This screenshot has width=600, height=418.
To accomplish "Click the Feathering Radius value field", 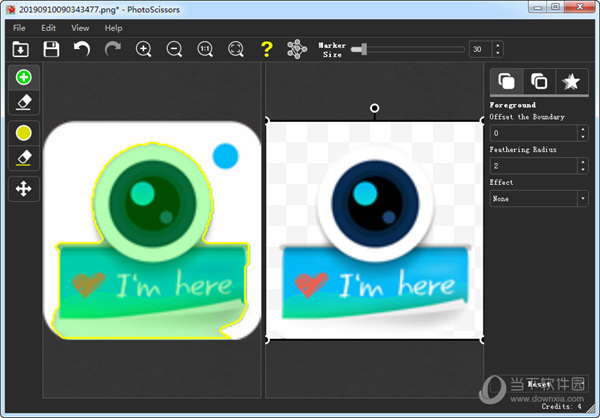I will pyautogui.click(x=534, y=166).
